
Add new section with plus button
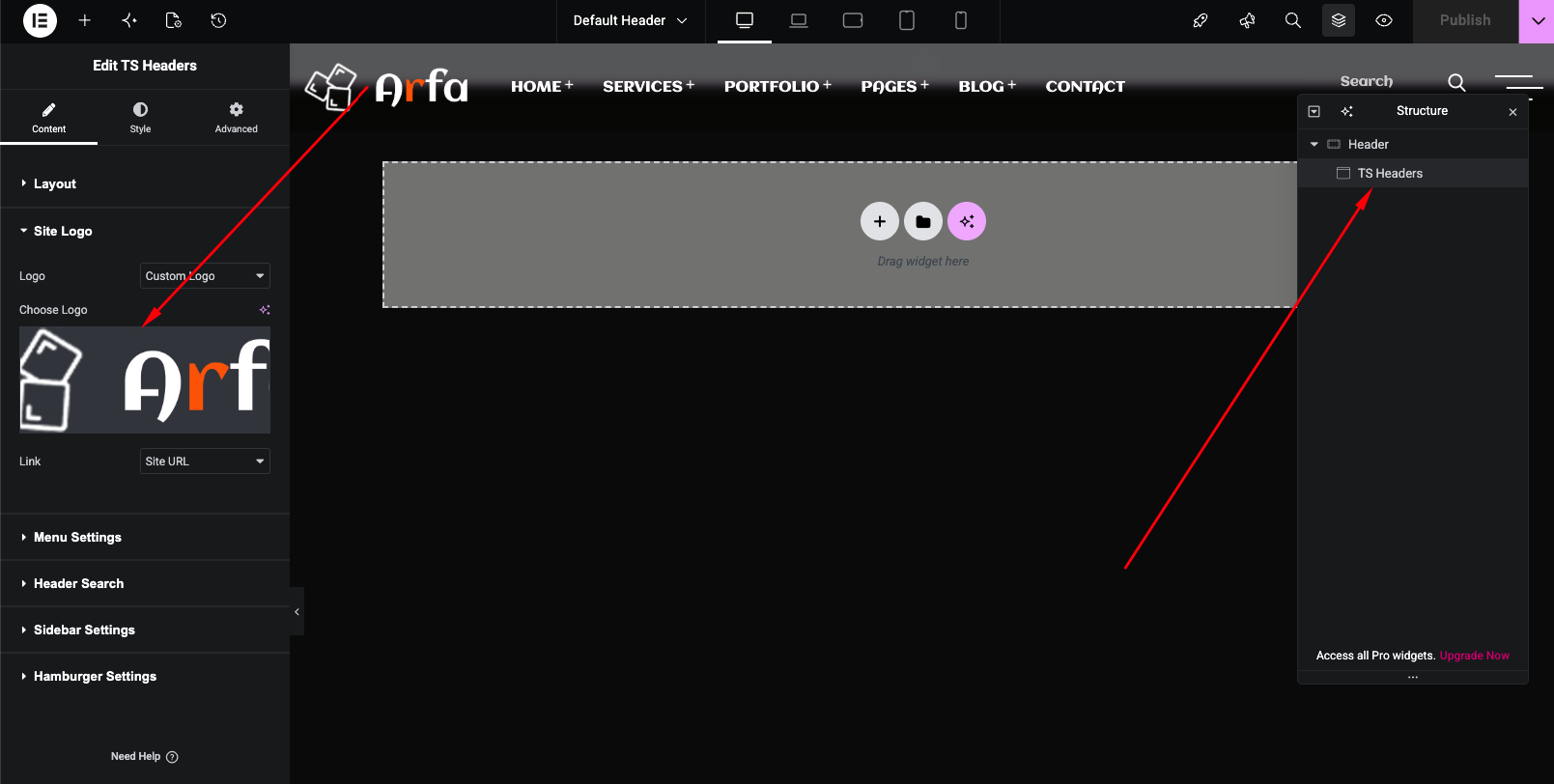pos(879,221)
